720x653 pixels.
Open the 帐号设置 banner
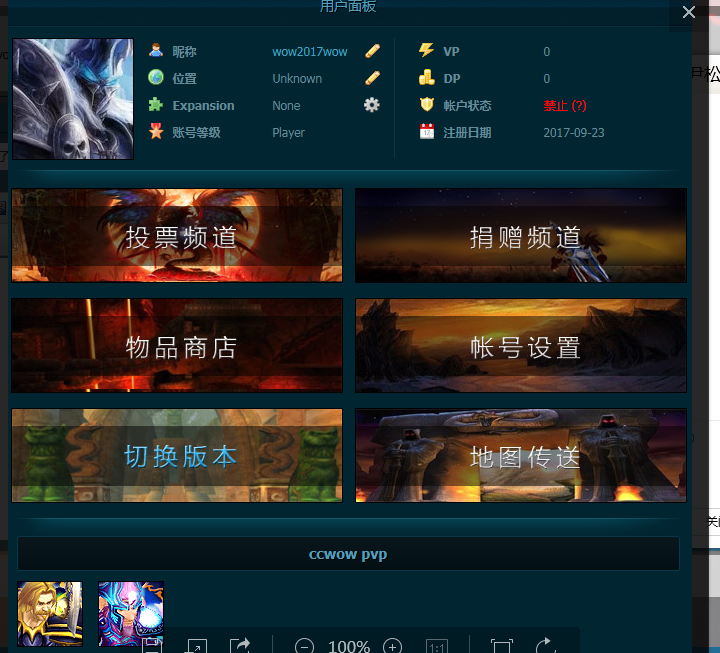(x=521, y=345)
